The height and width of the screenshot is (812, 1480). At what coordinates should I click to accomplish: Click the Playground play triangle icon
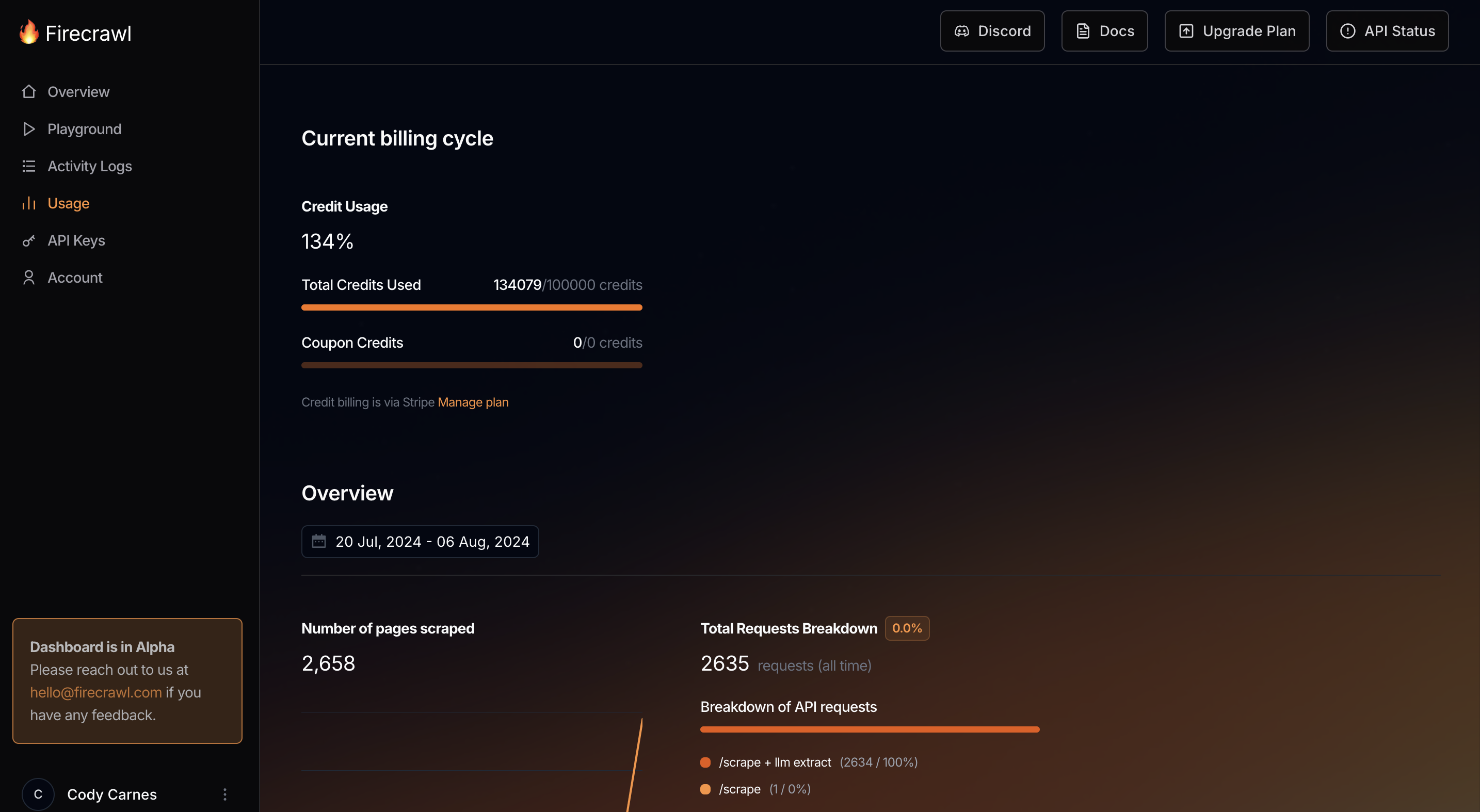[29, 129]
